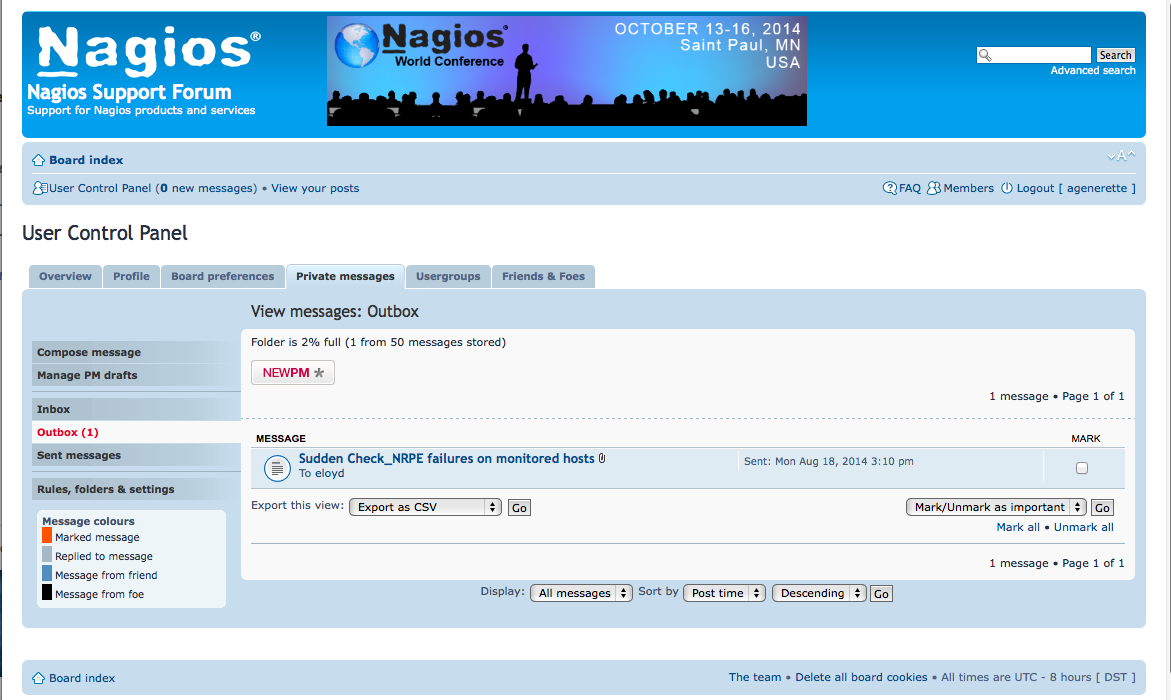Check the mark box for the outbox message
Viewport: 1171px width, 700px height.
click(x=1081, y=468)
